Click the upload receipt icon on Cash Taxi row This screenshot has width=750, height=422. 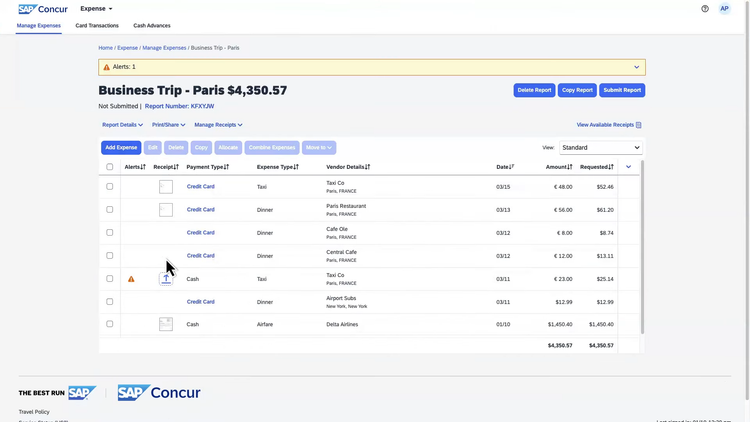tap(166, 278)
